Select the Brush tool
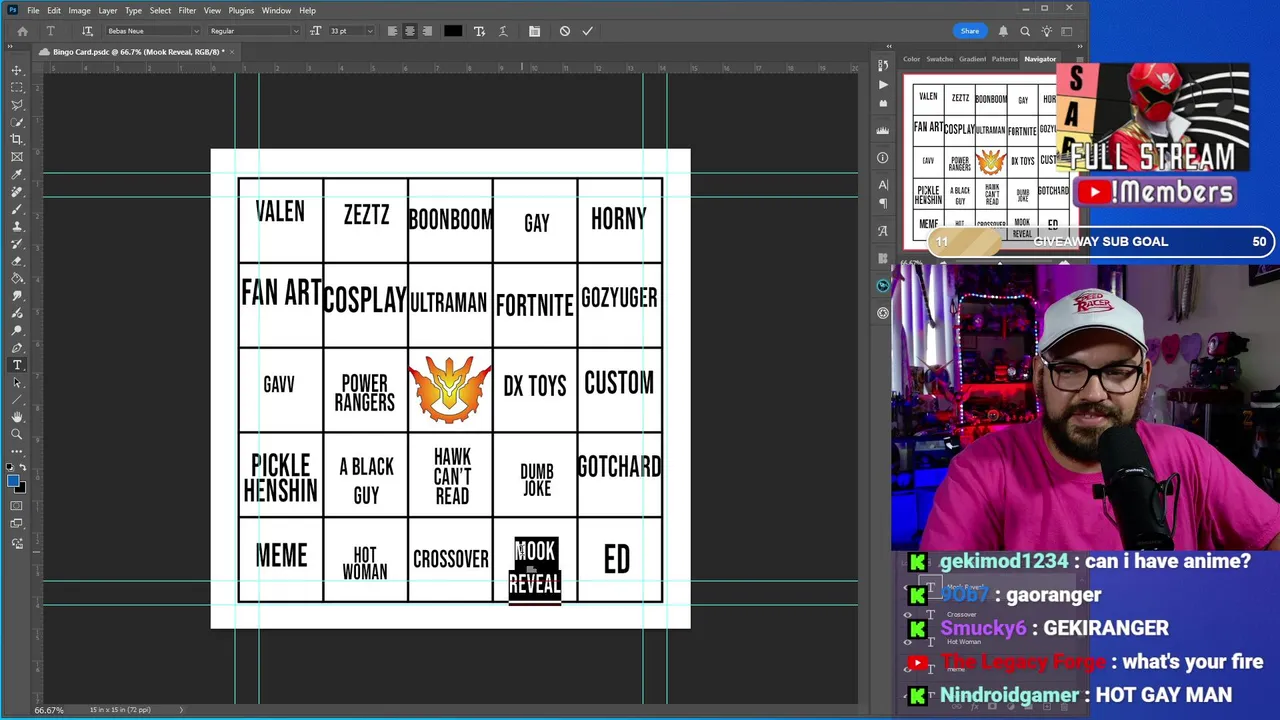Viewport: 1280px width, 720px height. tap(17, 209)
